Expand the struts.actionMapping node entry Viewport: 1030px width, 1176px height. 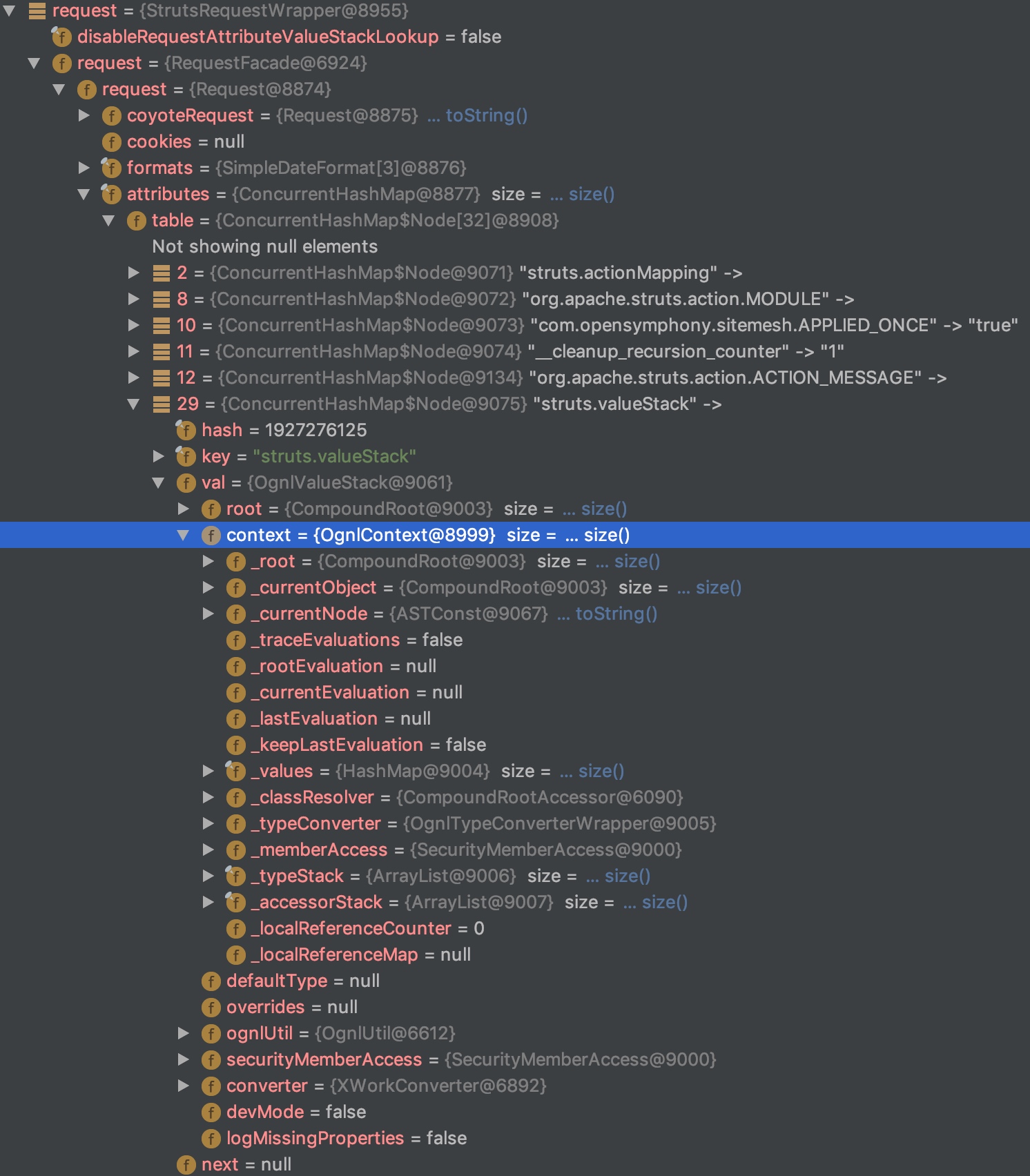coord(134,273)
